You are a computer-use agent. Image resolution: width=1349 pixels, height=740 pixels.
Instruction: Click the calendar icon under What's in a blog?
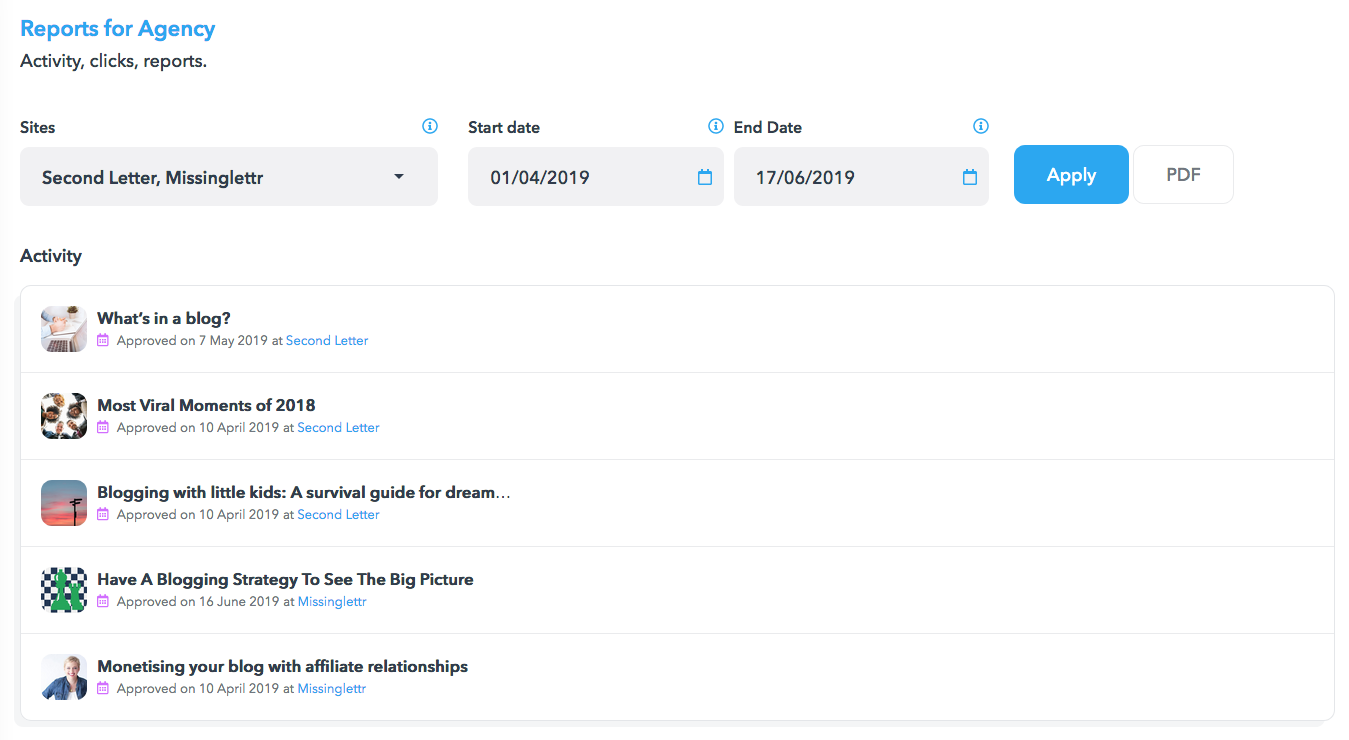click(103, 341)
